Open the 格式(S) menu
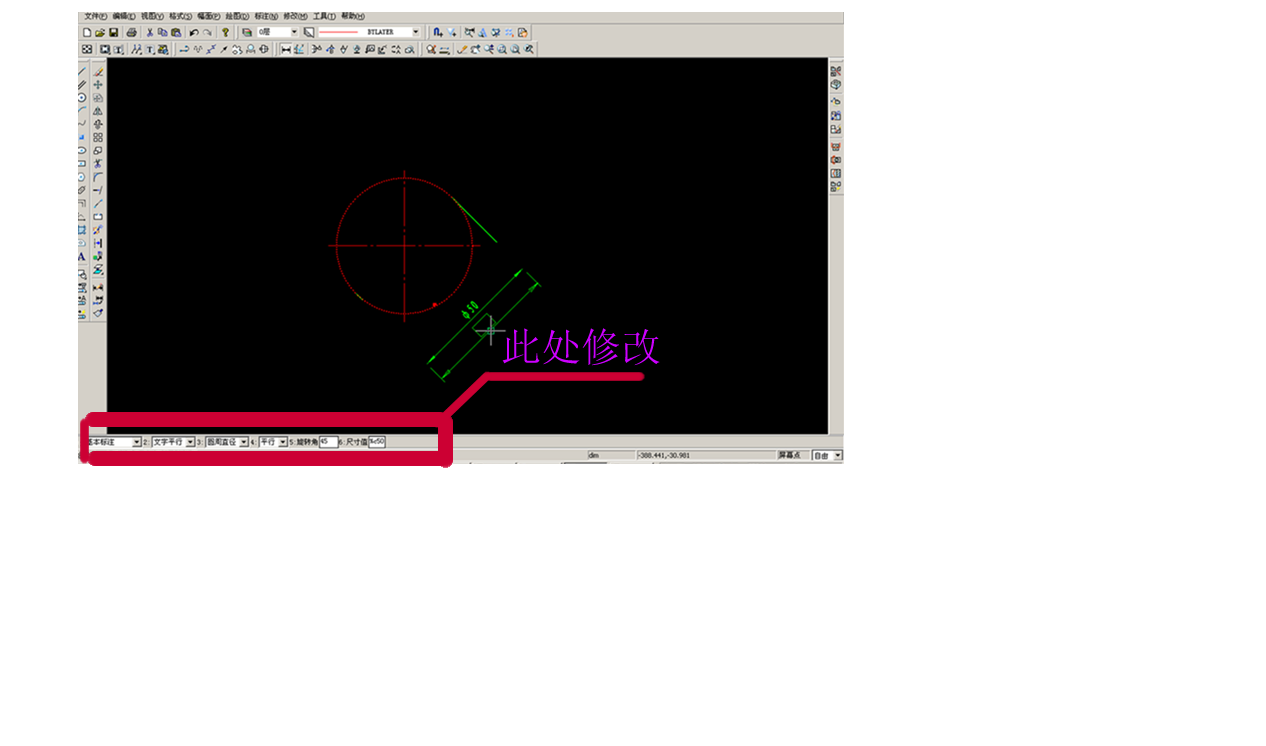 [x=180, y=16]
